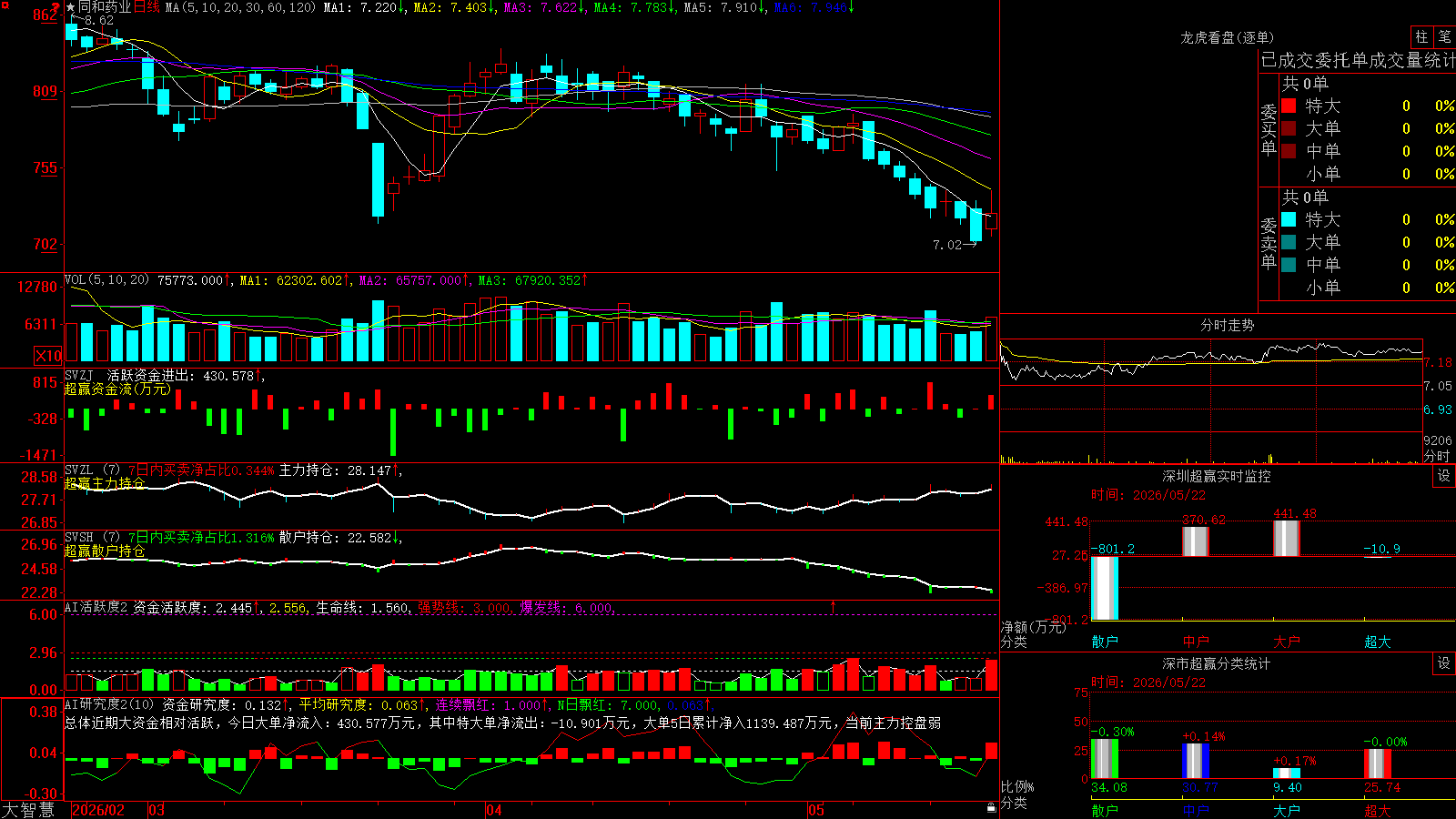Select the AI活跃度2 indicator label
Viewport: 1456px width, 819px height.
pyautogui.click(x=96, y=607)
